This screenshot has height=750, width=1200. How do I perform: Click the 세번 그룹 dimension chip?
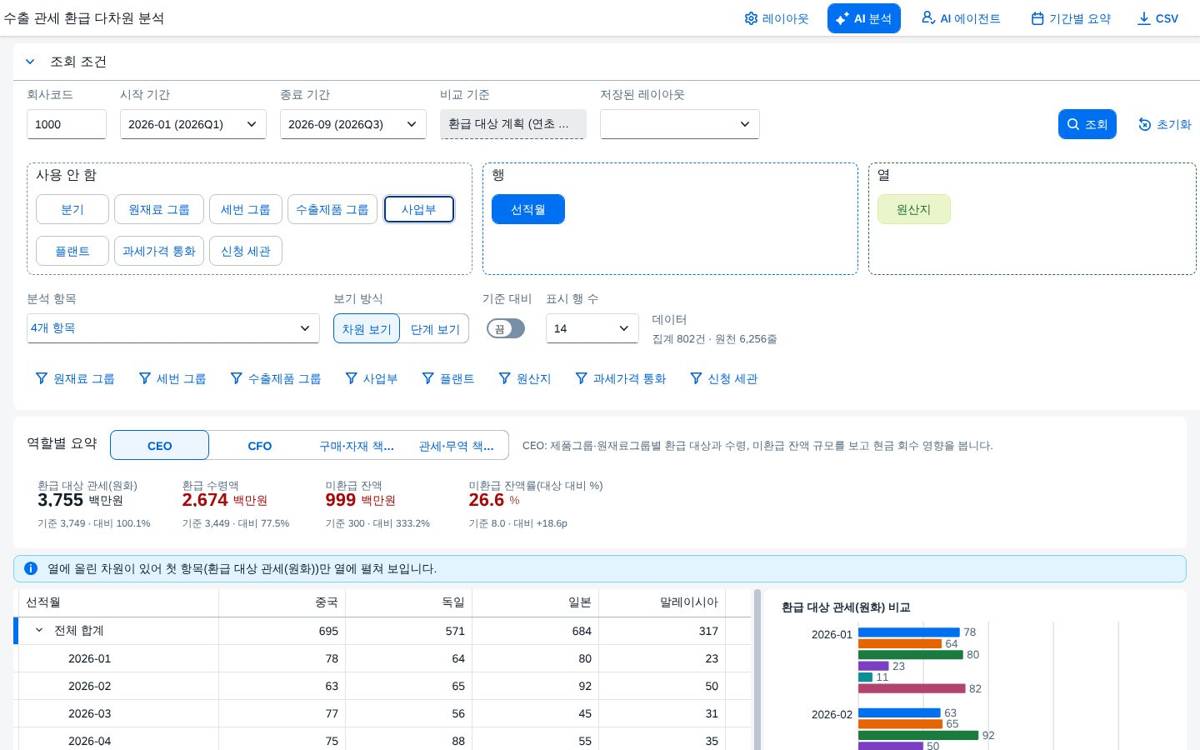(x=246, y=209)
